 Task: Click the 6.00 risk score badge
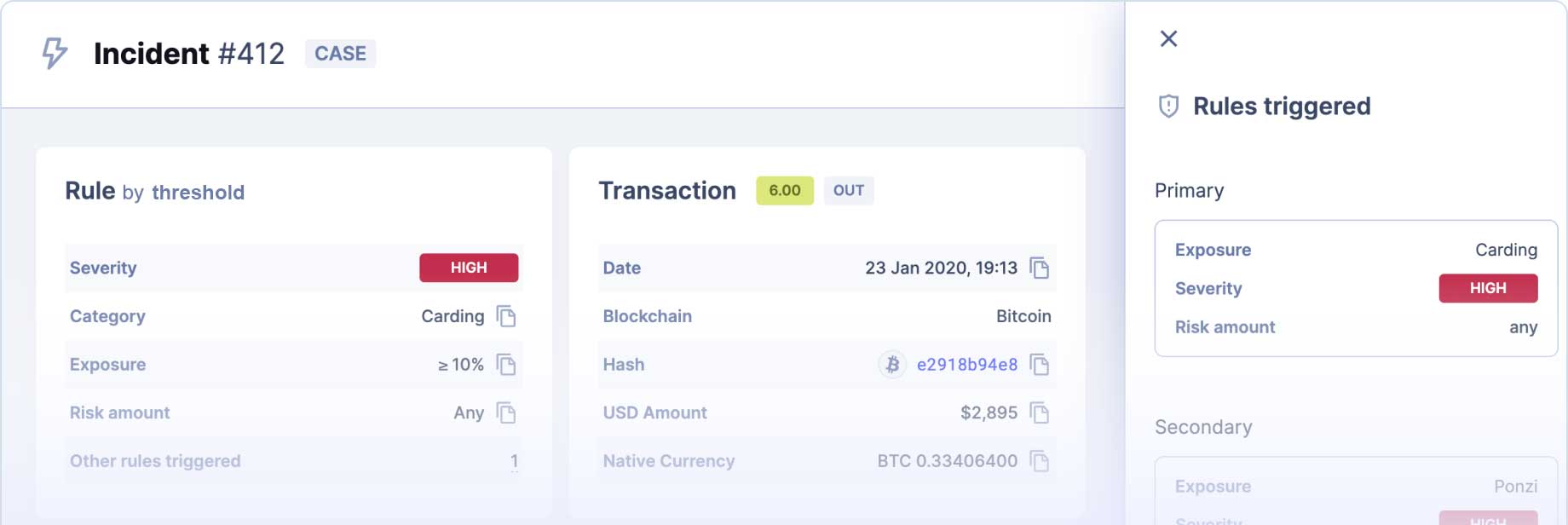784,191
